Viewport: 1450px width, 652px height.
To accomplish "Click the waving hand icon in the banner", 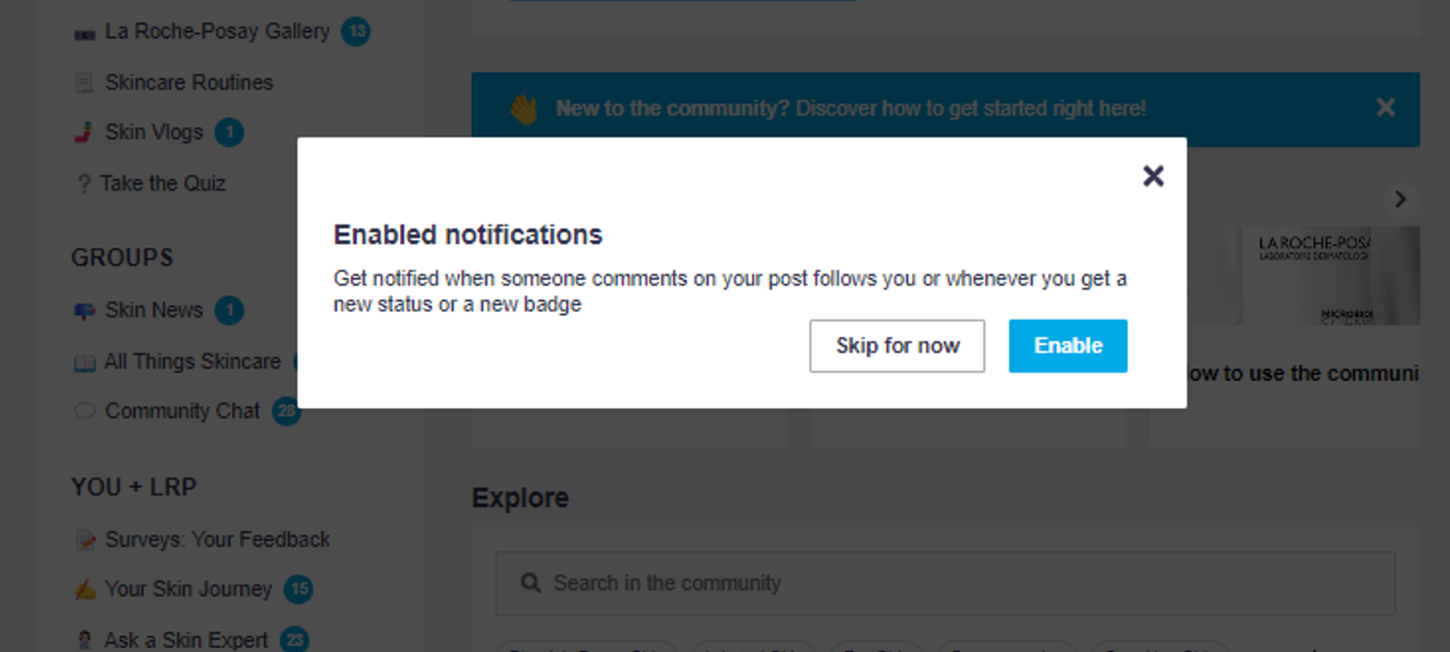I will [524, 109].
